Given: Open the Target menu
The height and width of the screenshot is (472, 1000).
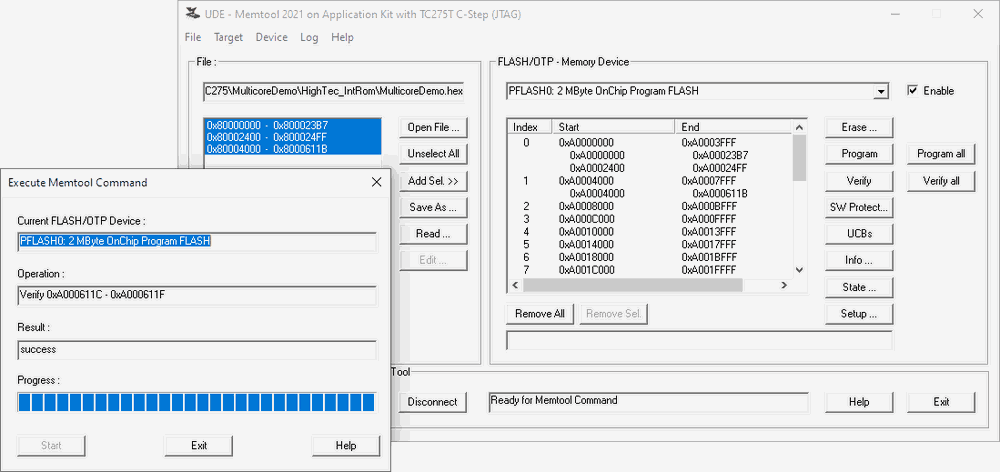Looking at the screenshot, I should [228, 37].
